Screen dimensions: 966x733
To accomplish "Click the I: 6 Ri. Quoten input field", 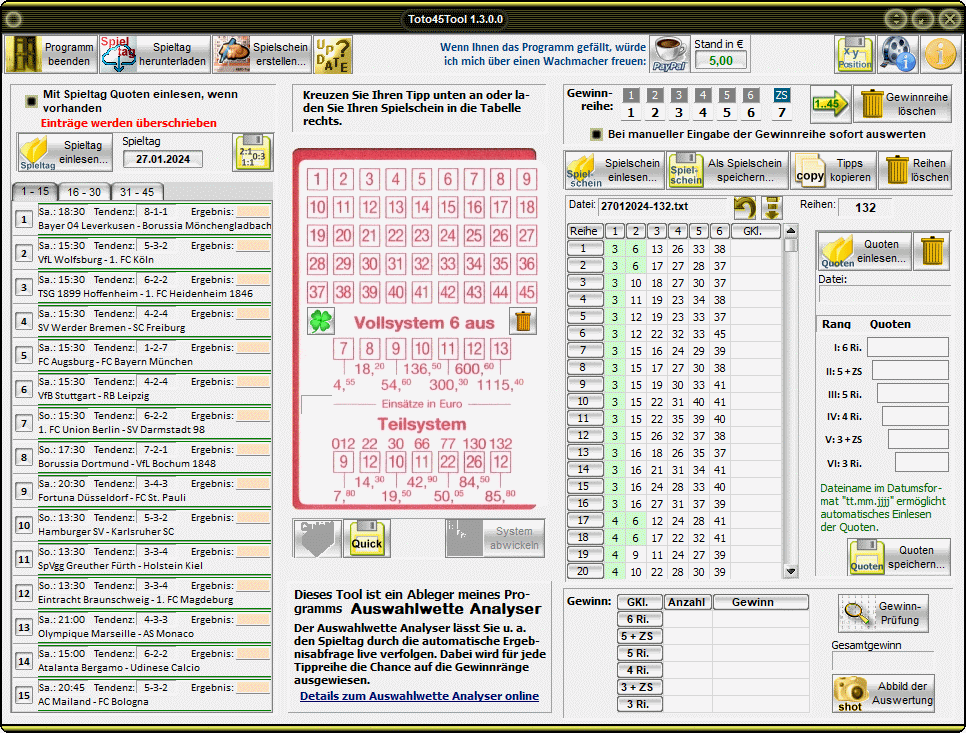I will pyautogui.click(x=907, y=347).
